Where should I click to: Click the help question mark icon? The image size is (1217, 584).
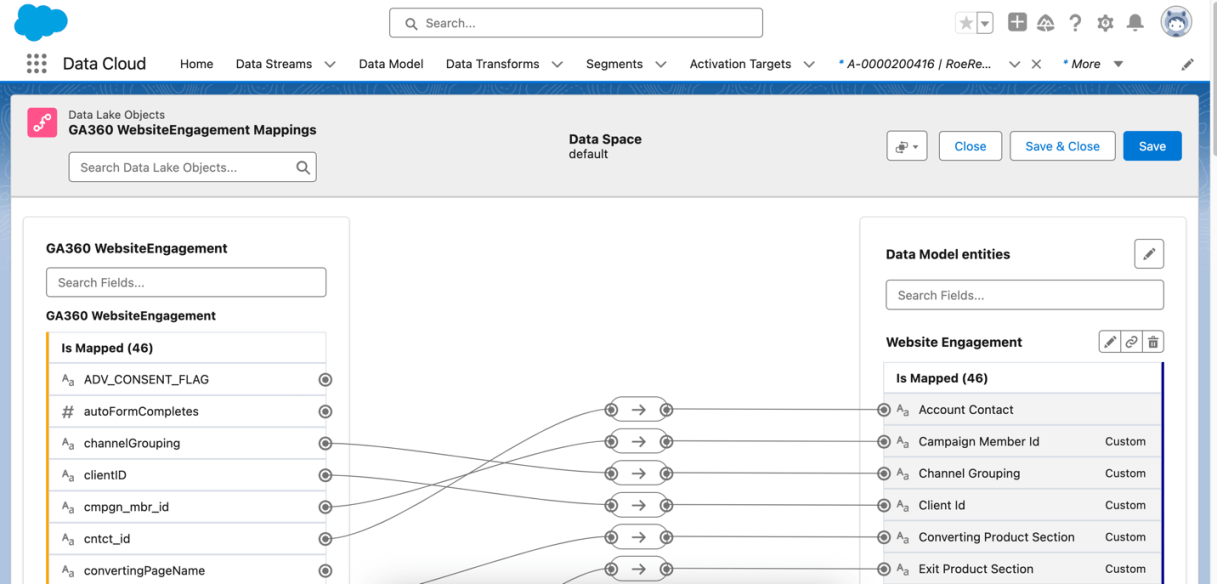[x=1074, y=22]
